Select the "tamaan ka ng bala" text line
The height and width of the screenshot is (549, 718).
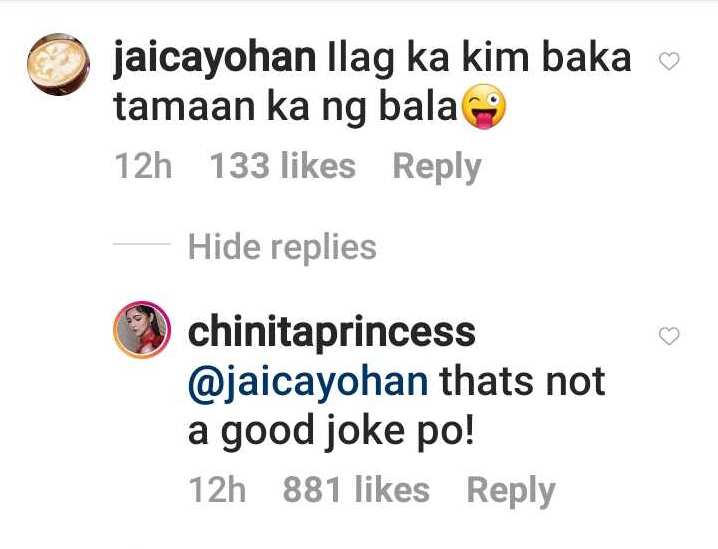coord(285,109)
